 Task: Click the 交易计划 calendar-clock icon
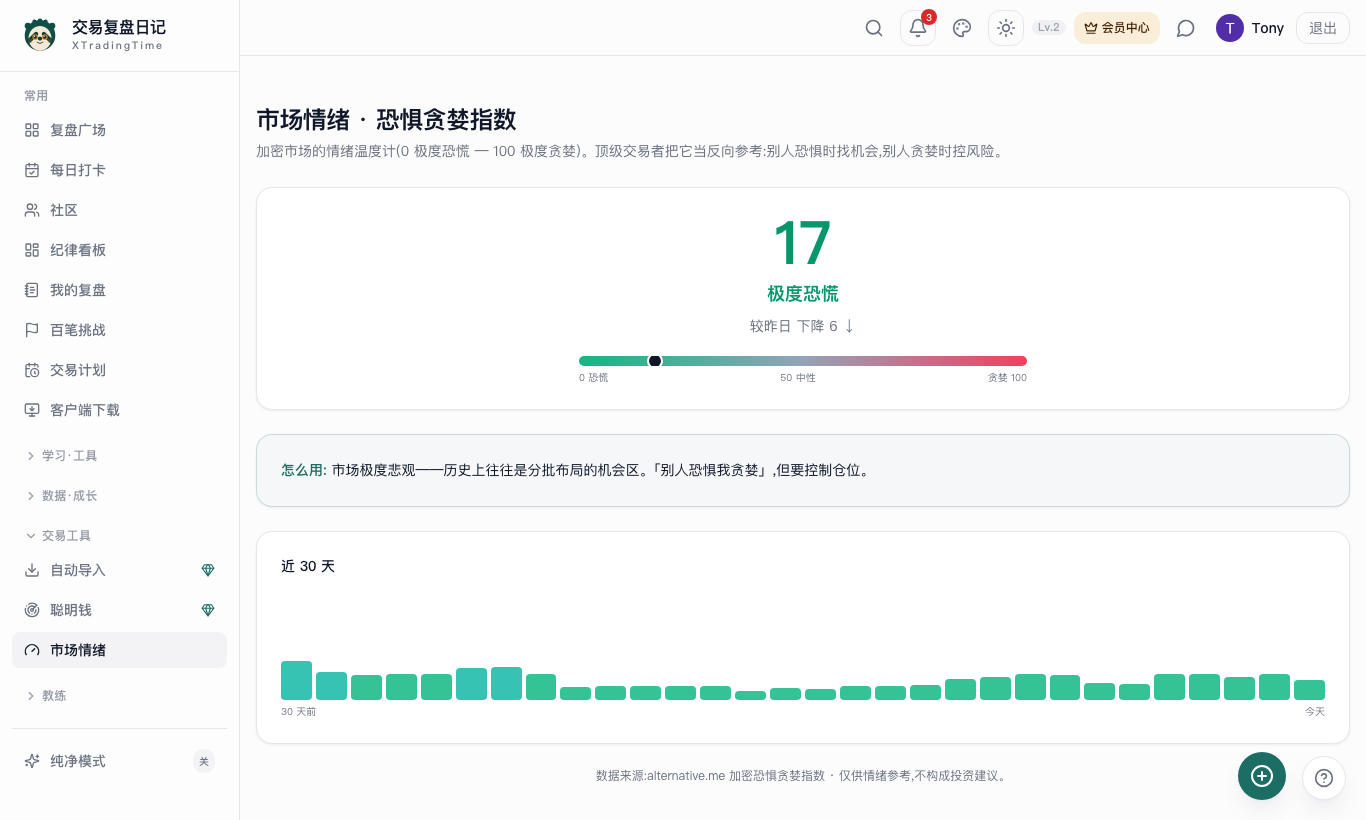pyautogui.click(x=32, y=370)
